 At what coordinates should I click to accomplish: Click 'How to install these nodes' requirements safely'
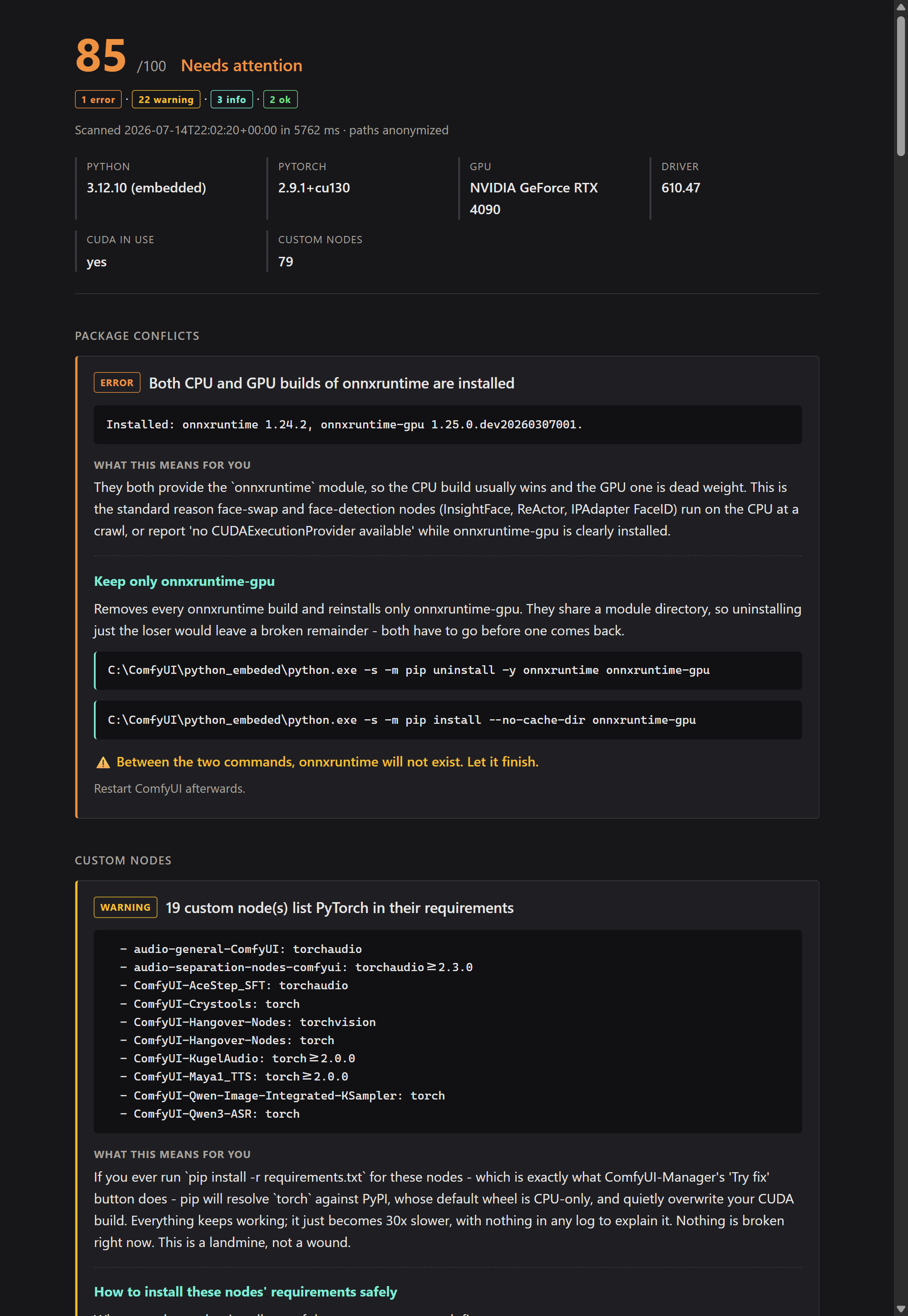246,1291
